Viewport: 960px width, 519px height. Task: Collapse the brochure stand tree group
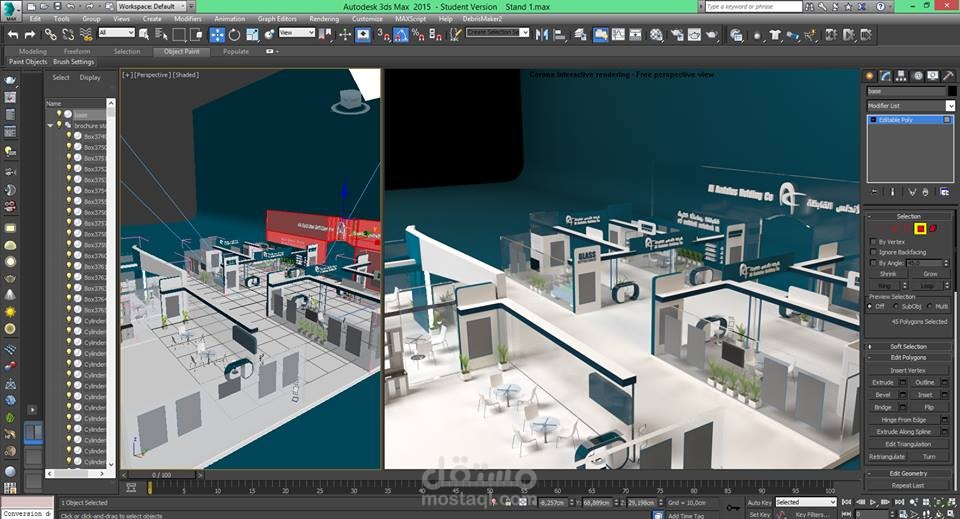(51, 126)
